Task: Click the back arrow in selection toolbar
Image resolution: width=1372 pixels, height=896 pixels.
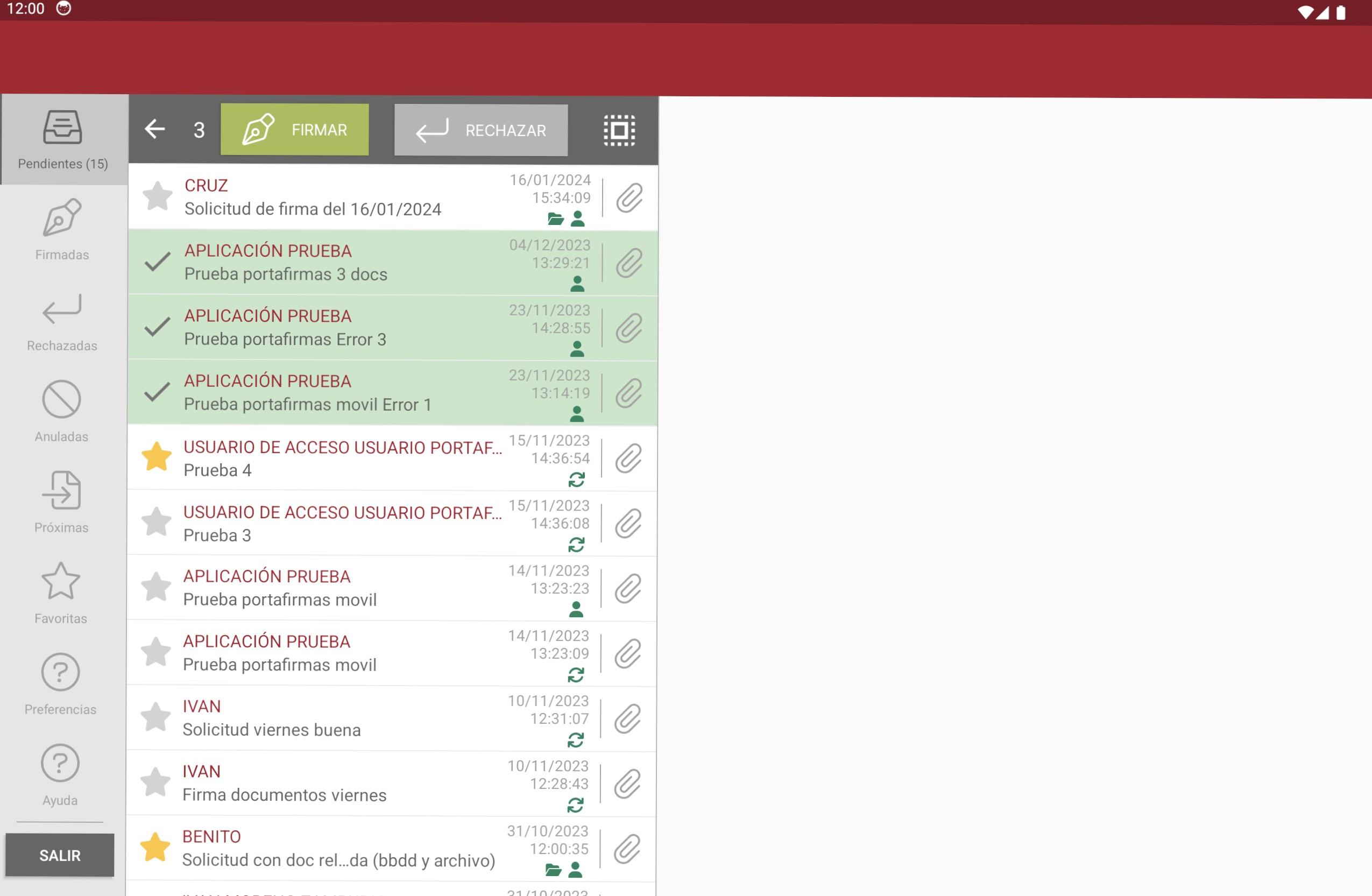Action: [x=154, y=129]
